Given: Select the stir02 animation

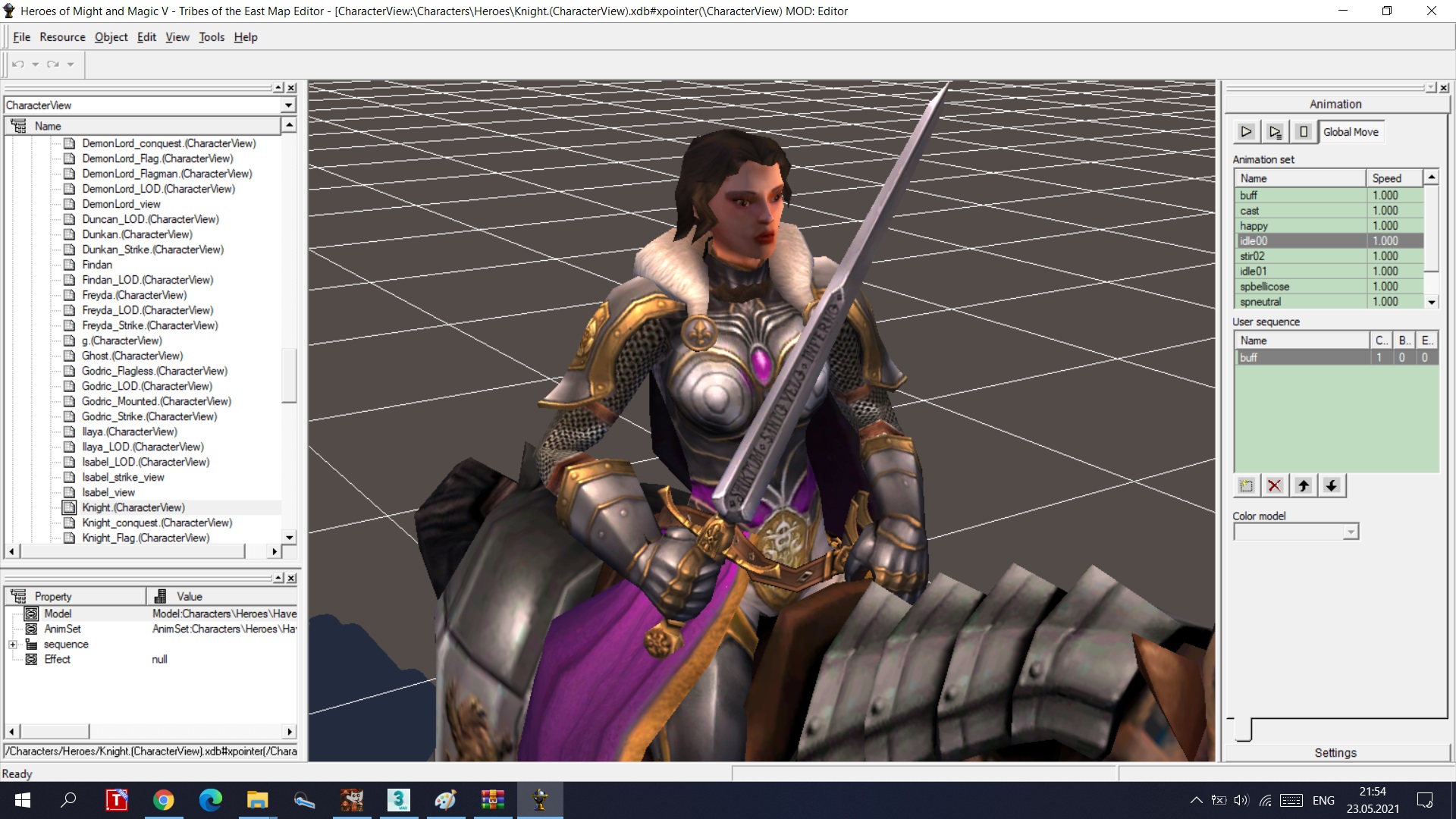Looking at the screenshot, I should click(1329, 256).
